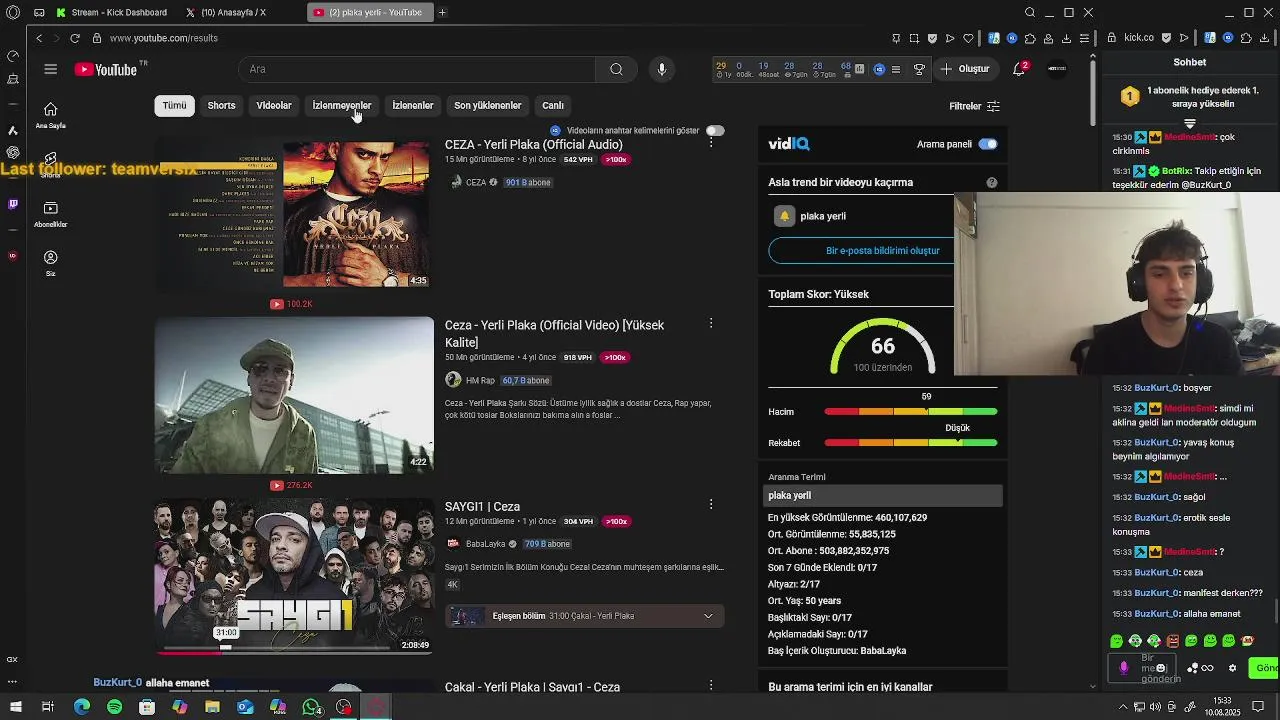This screenshot has width=1280, height=720.
Task: Click the address bar URL
Action: pyautogui.click(x=164, y=38)
